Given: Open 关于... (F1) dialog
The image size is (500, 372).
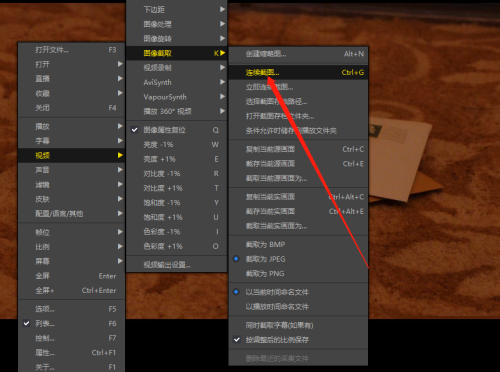Looking at the screenshot, I should (71, 367).
